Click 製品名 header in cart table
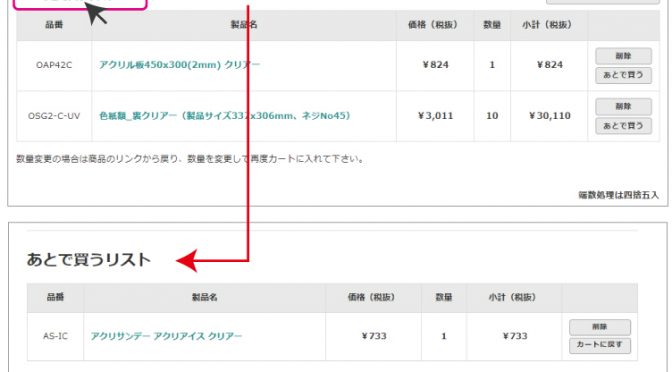Viewport: 672px width, 372px height. pos(244,25)
